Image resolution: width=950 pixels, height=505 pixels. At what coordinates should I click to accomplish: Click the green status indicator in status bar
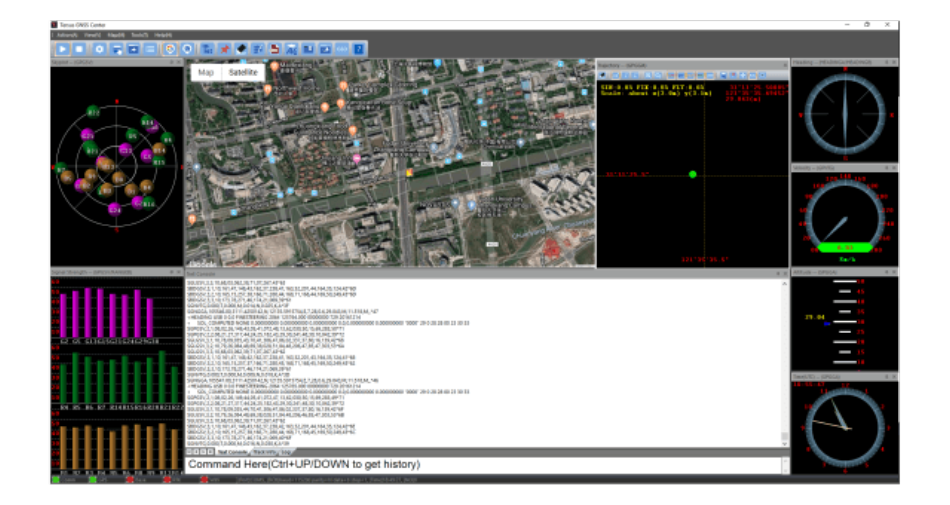pos(56,480)
